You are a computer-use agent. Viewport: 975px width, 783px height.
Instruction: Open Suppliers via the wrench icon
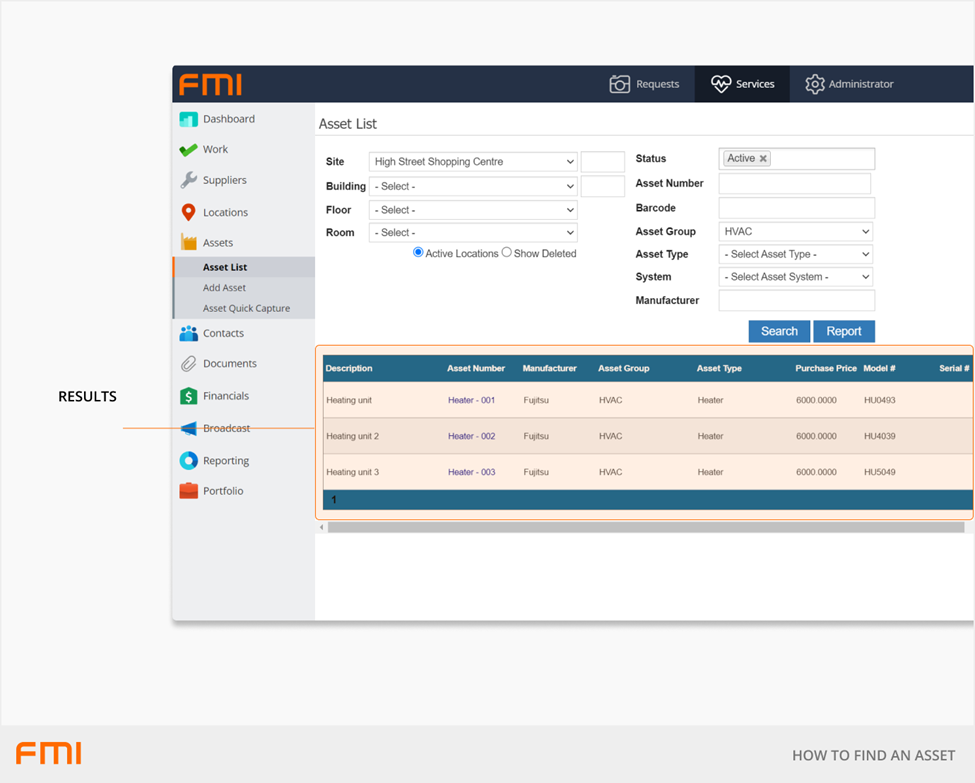(x=188, y=181)
